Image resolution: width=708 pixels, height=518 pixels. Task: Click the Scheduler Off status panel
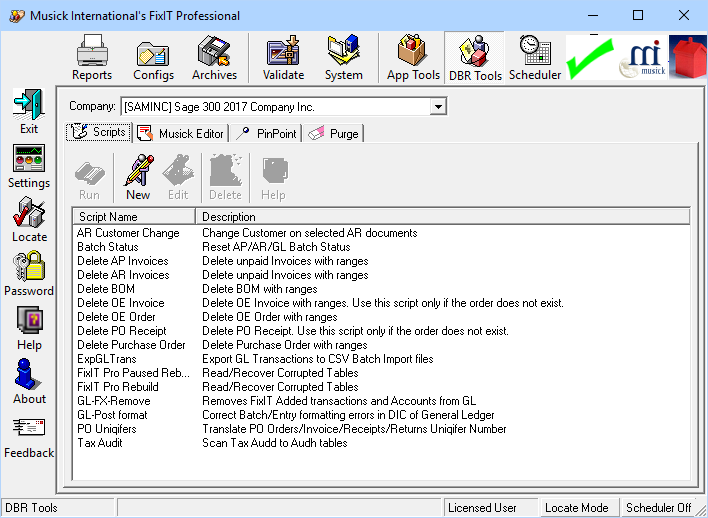click(660, 508)
